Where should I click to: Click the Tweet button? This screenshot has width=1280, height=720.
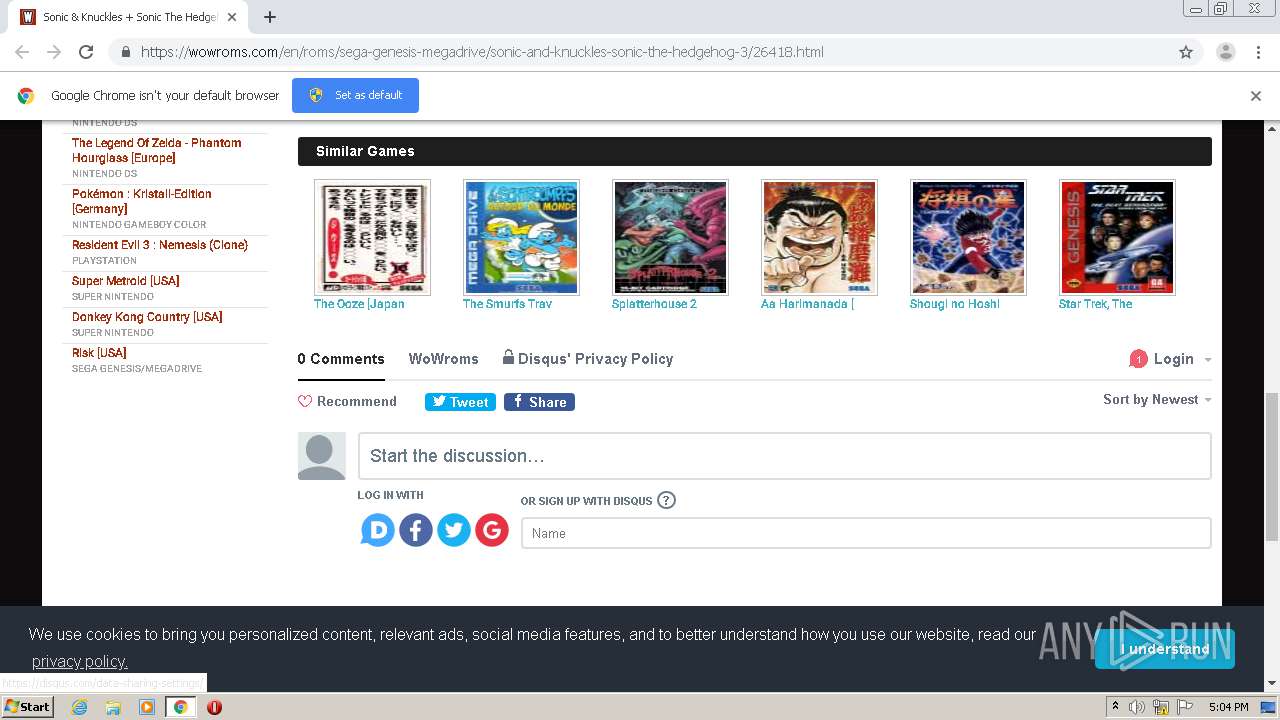click(x=460, y=402)
